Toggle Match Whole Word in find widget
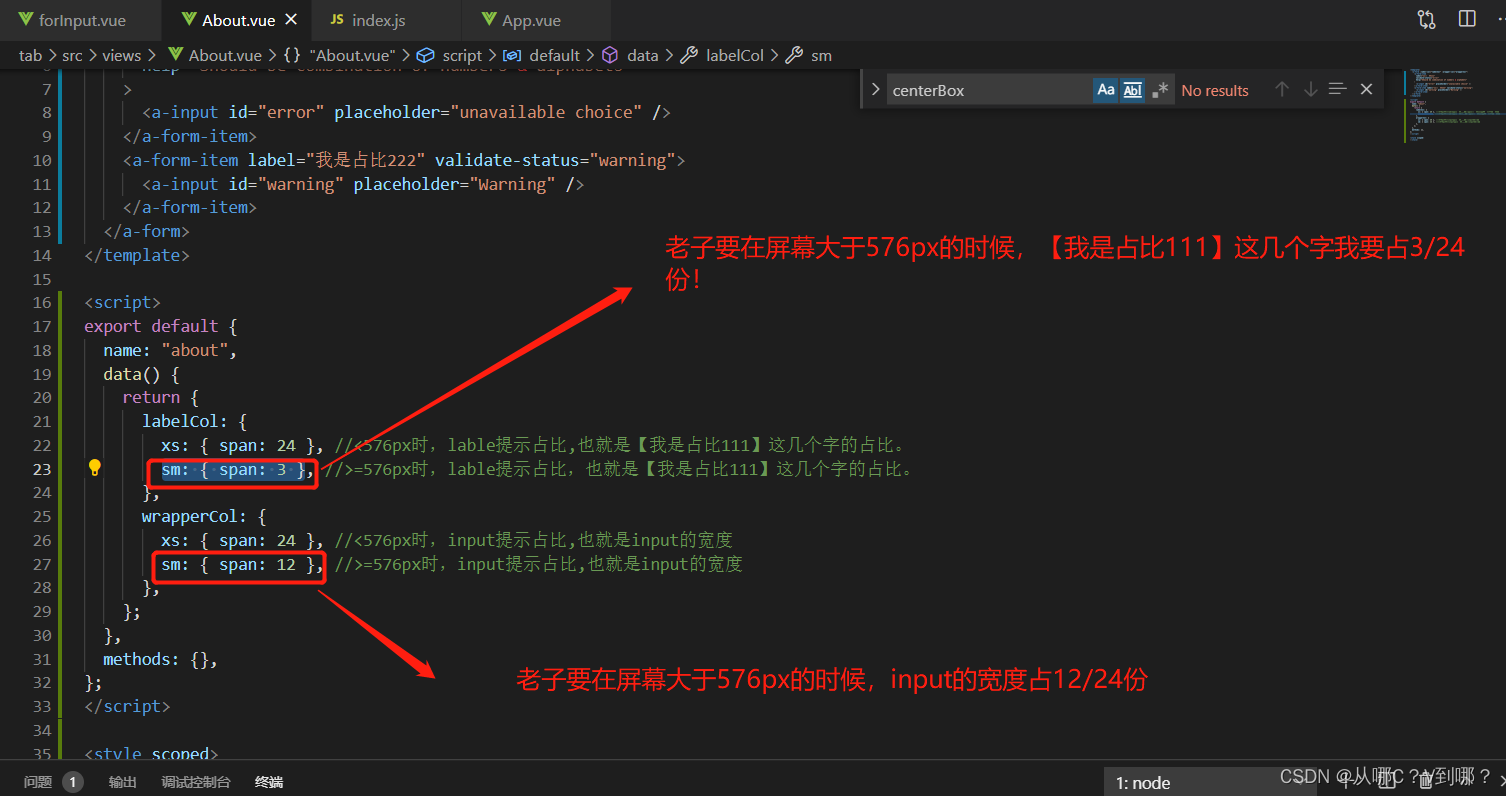Viewport: 1506px width, 796px height. (1132, 90)
